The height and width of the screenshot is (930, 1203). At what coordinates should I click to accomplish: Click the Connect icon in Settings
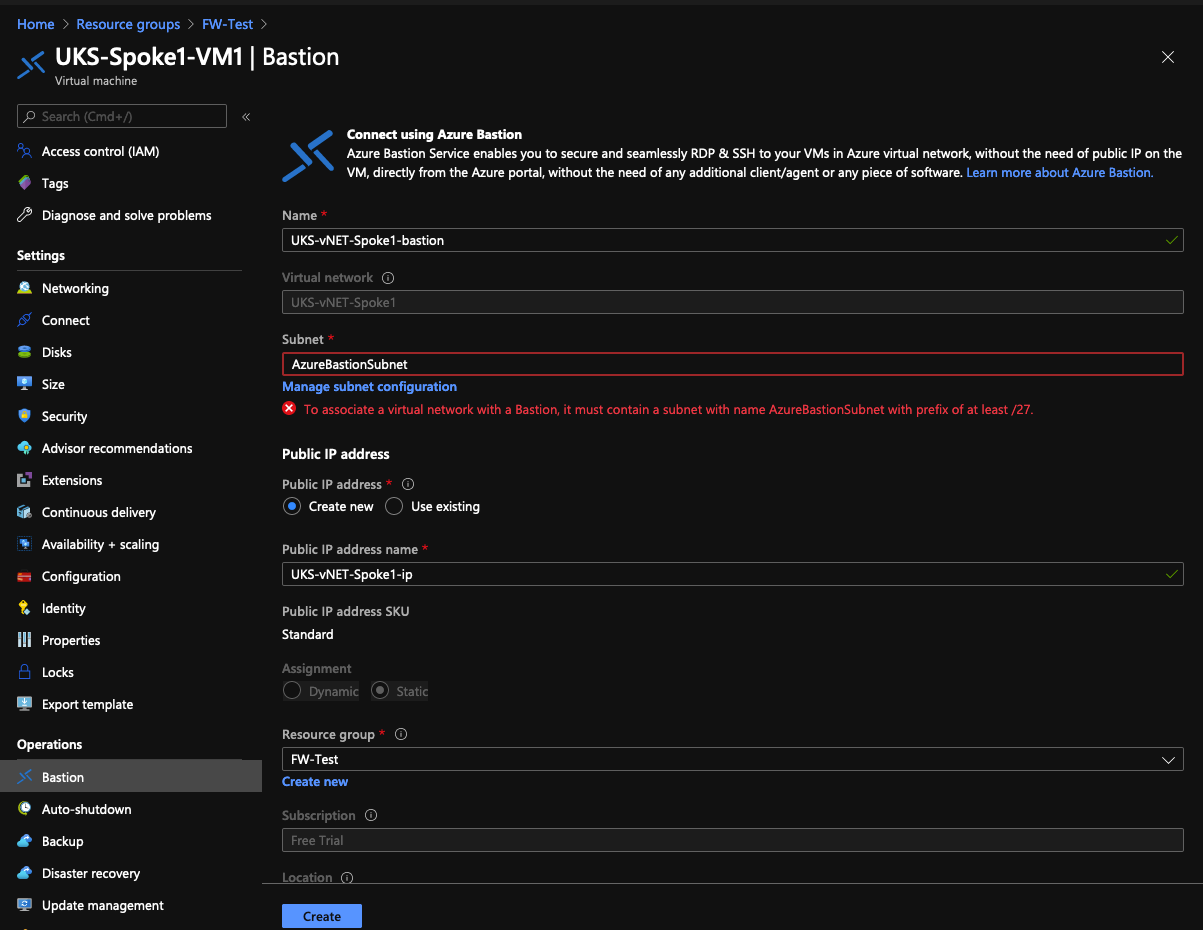(25, 320)
